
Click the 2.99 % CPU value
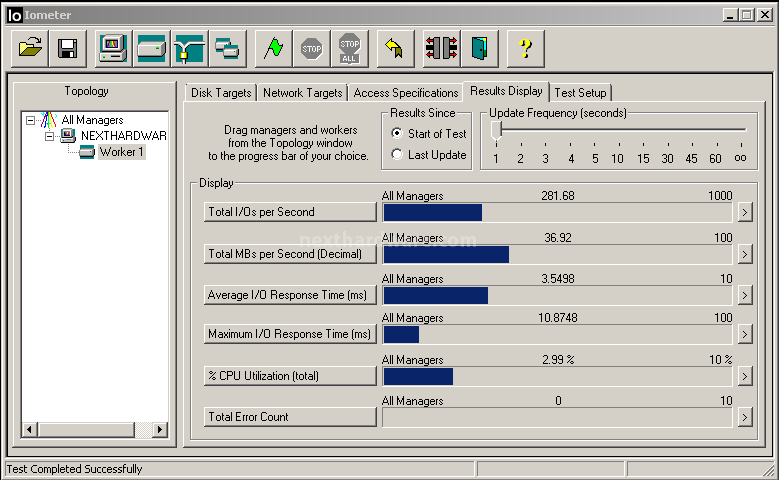pyautogui.click(x=558, y=360)
